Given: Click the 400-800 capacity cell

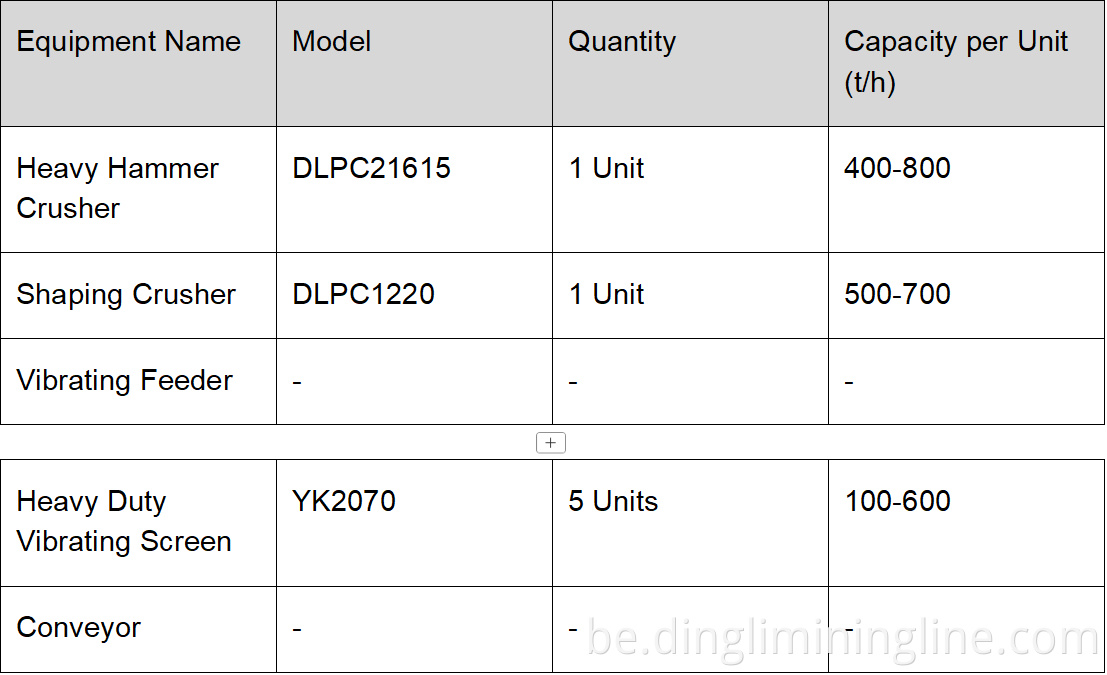Looking at the screenshot, I should (966, 189).
